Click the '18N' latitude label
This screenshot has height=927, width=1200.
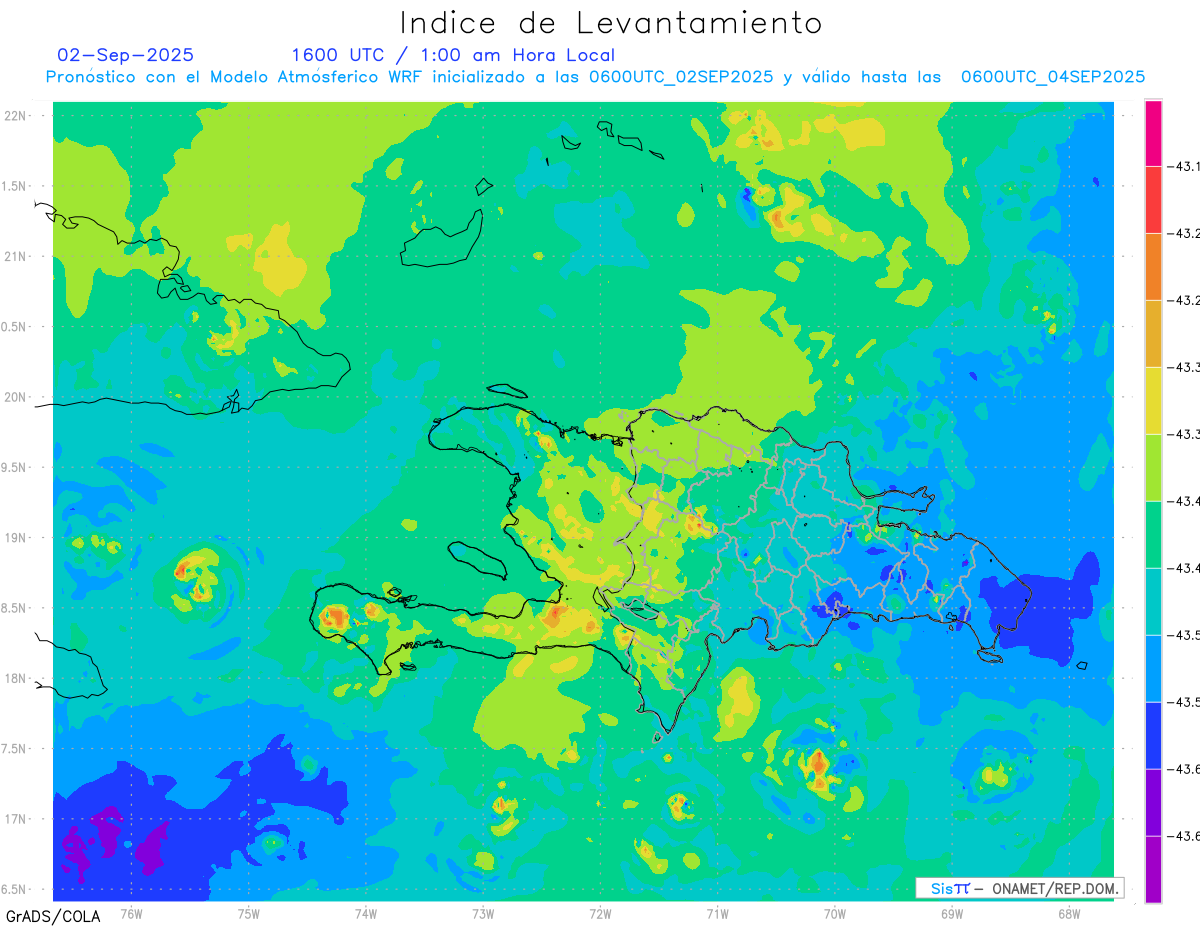tap(17, 679)
